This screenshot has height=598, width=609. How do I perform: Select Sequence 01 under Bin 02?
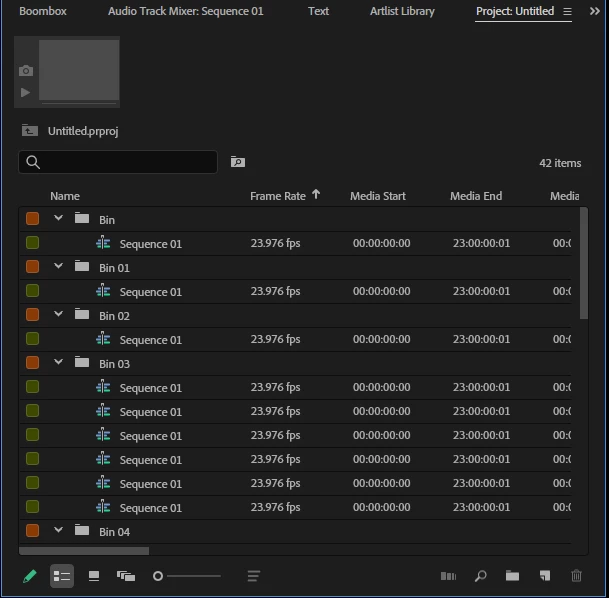pyautogui.click(x=151, y=340)
